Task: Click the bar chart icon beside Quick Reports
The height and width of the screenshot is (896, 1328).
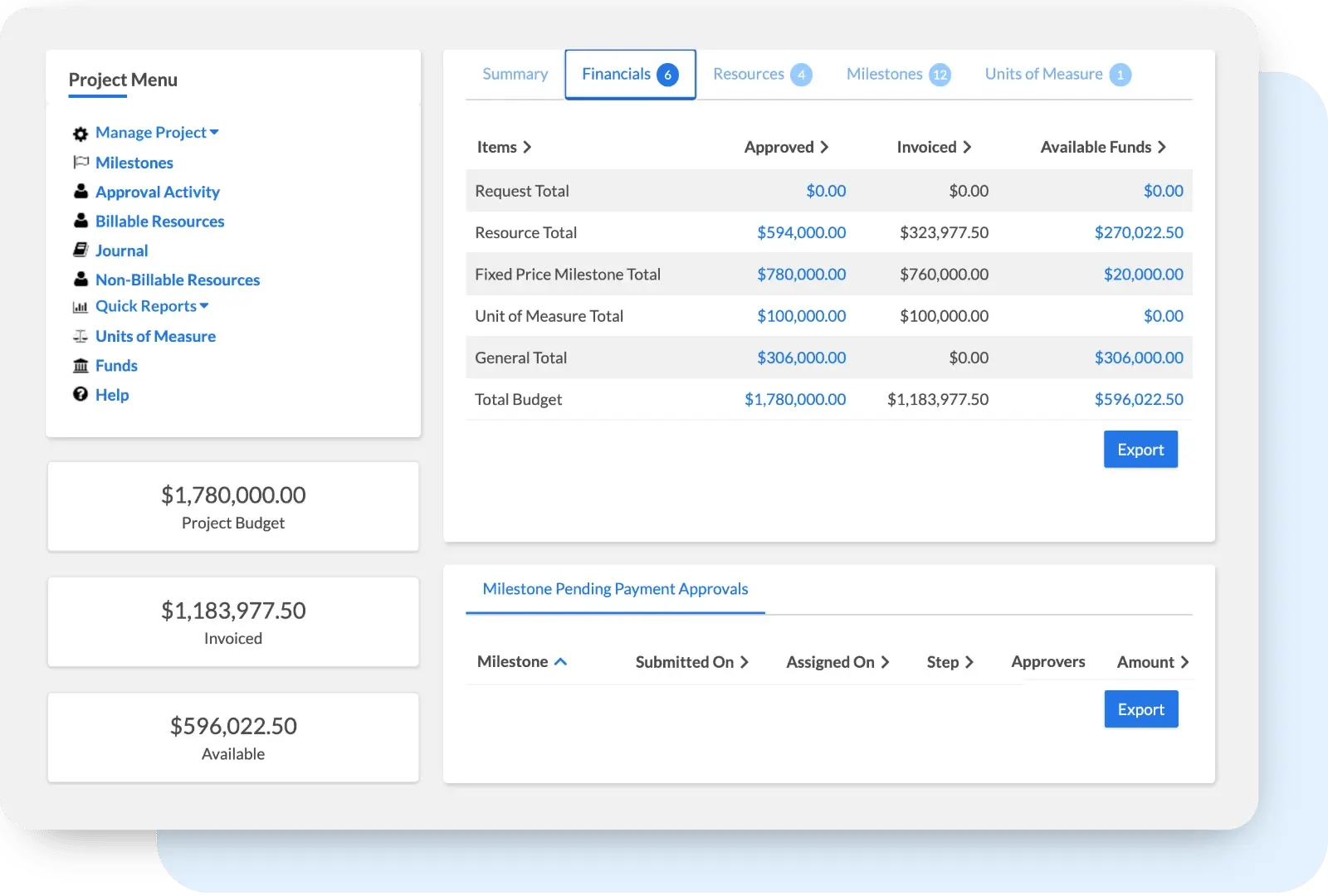Action: (x=81, y=307)
